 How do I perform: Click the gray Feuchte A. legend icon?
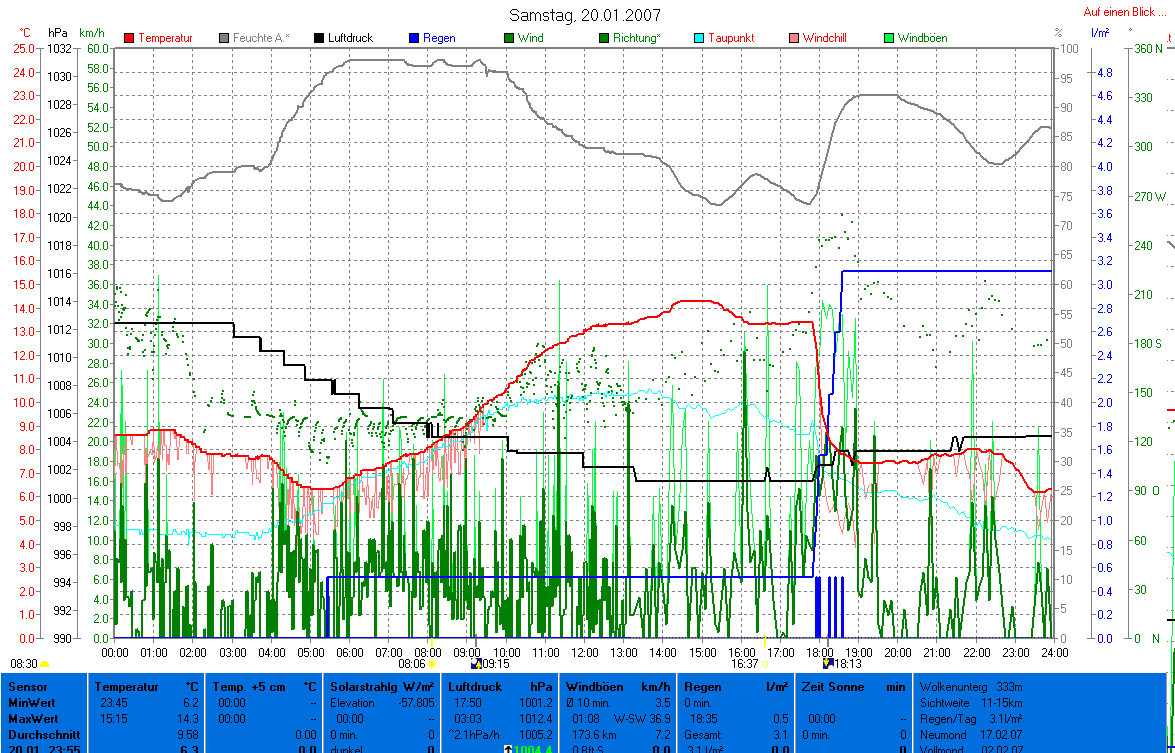coord(225,38)
